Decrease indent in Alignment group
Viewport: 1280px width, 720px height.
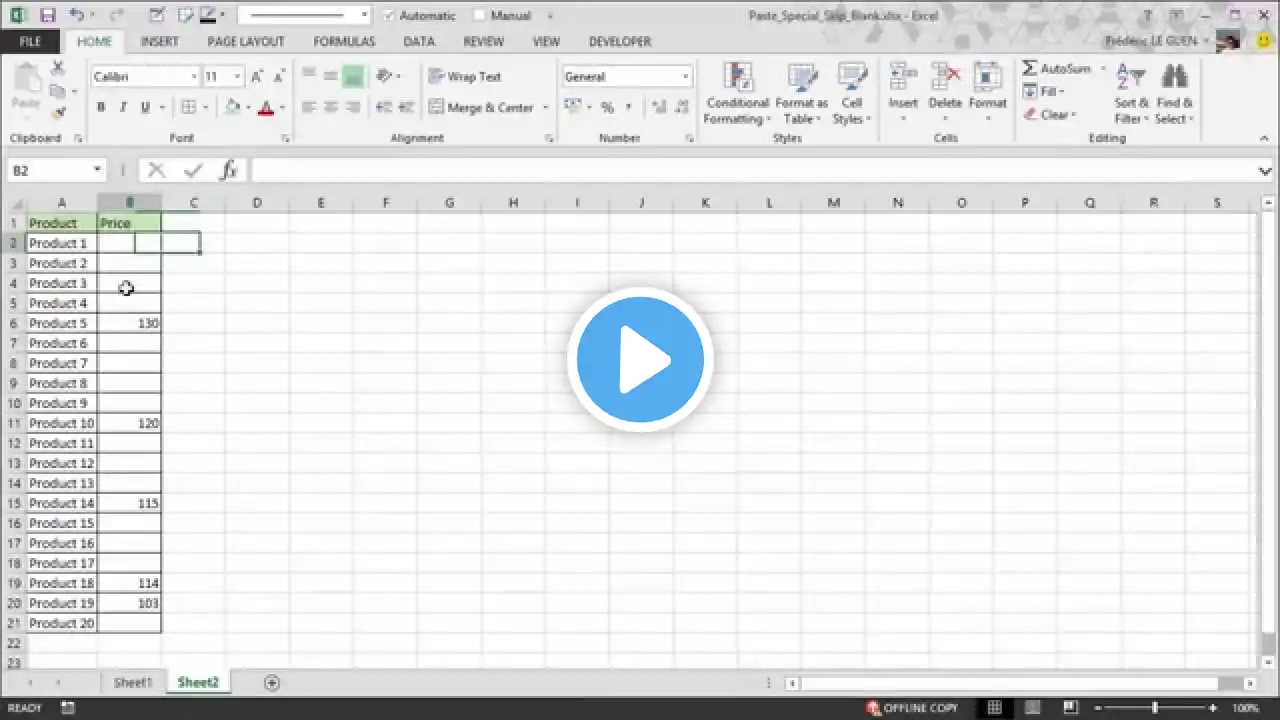[384, 108]
